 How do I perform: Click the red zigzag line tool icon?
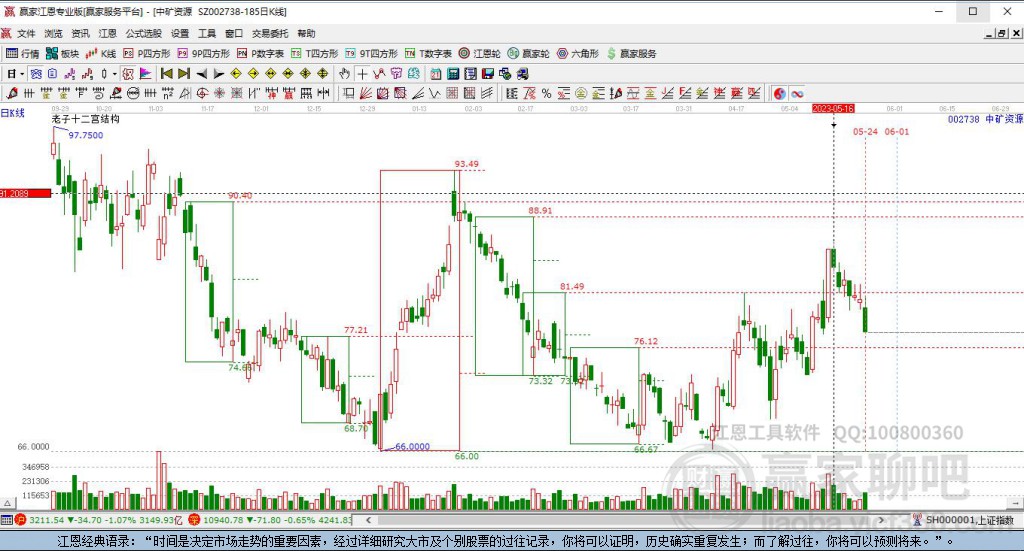tap(379, 74)
